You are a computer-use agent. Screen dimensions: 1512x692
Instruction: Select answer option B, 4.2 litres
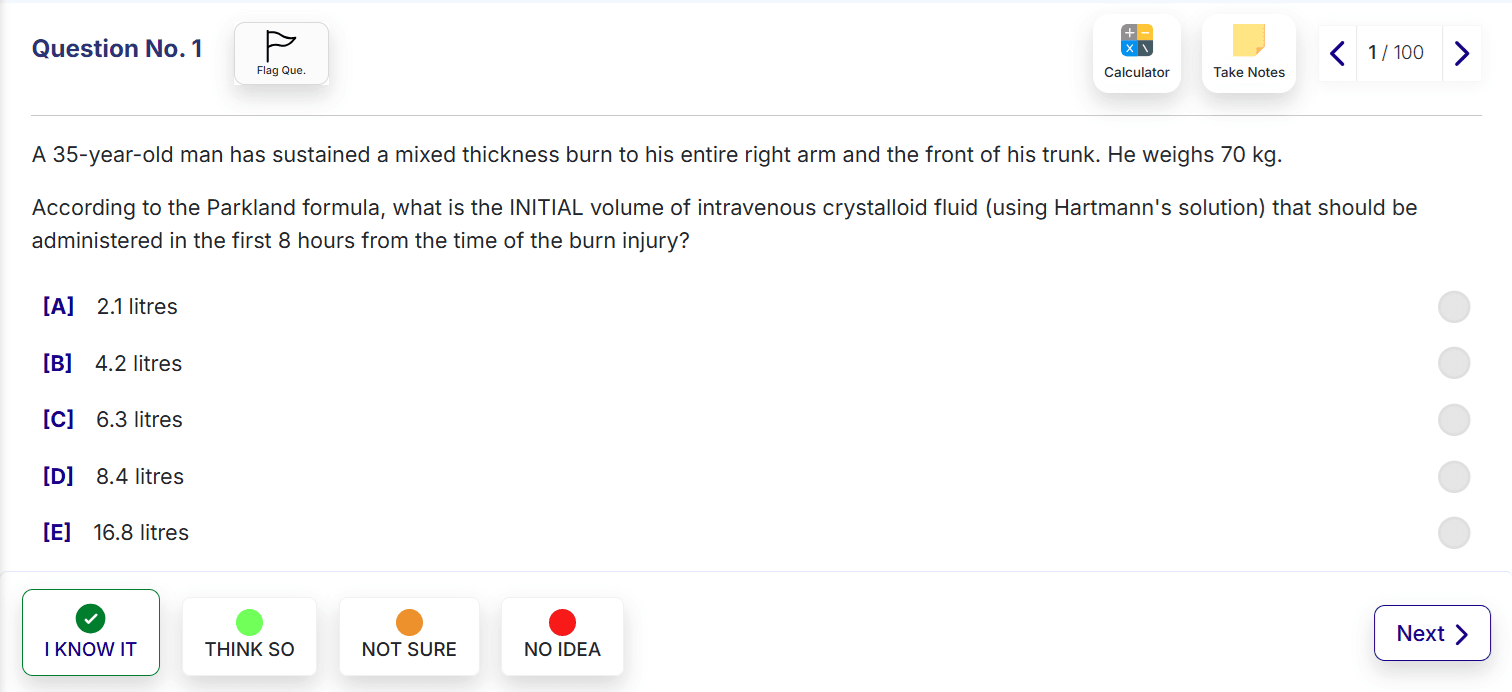(1454, 363)
